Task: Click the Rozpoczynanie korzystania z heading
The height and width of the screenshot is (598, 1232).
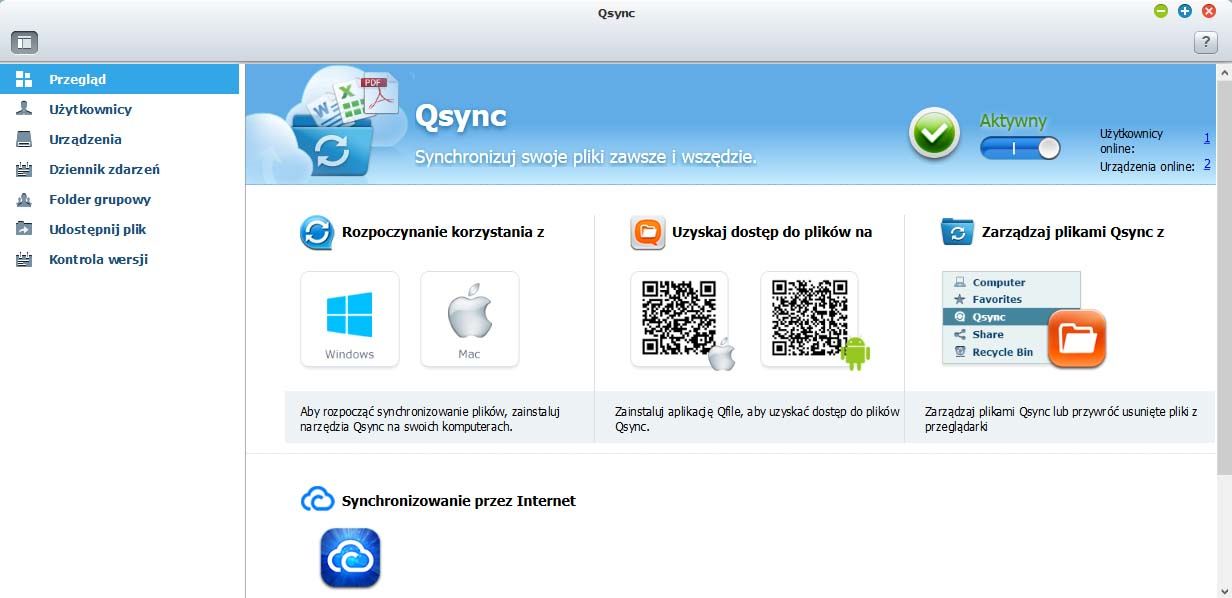Action: pyautogui.click(x=443, y=232)
